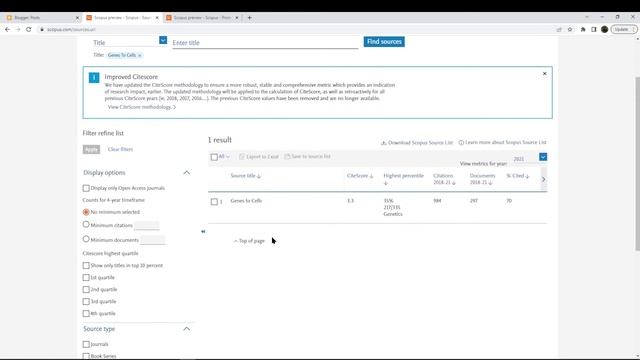The height and width of the screenshot is (360, 640).
Task: Click the Find sources button
Action: (384, 42)
